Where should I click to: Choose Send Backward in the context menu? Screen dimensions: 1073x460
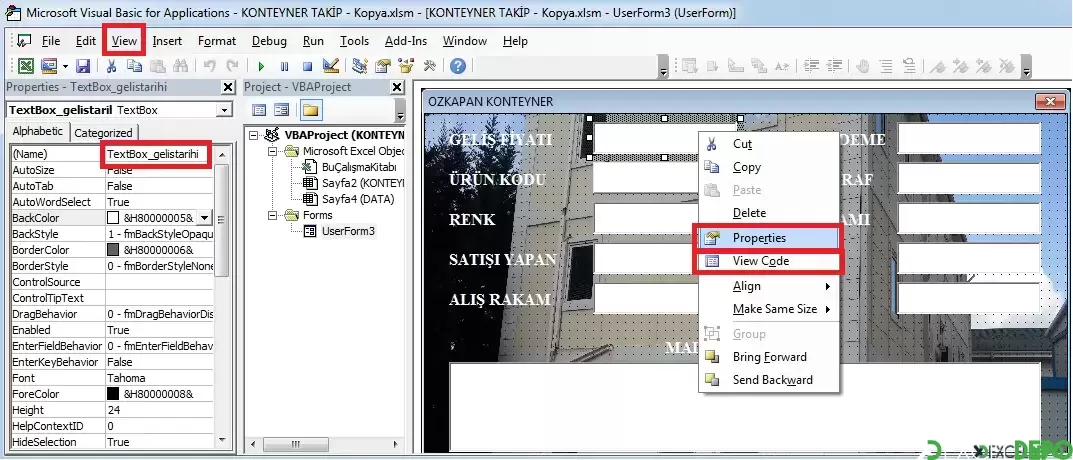(x=768, y=380)
